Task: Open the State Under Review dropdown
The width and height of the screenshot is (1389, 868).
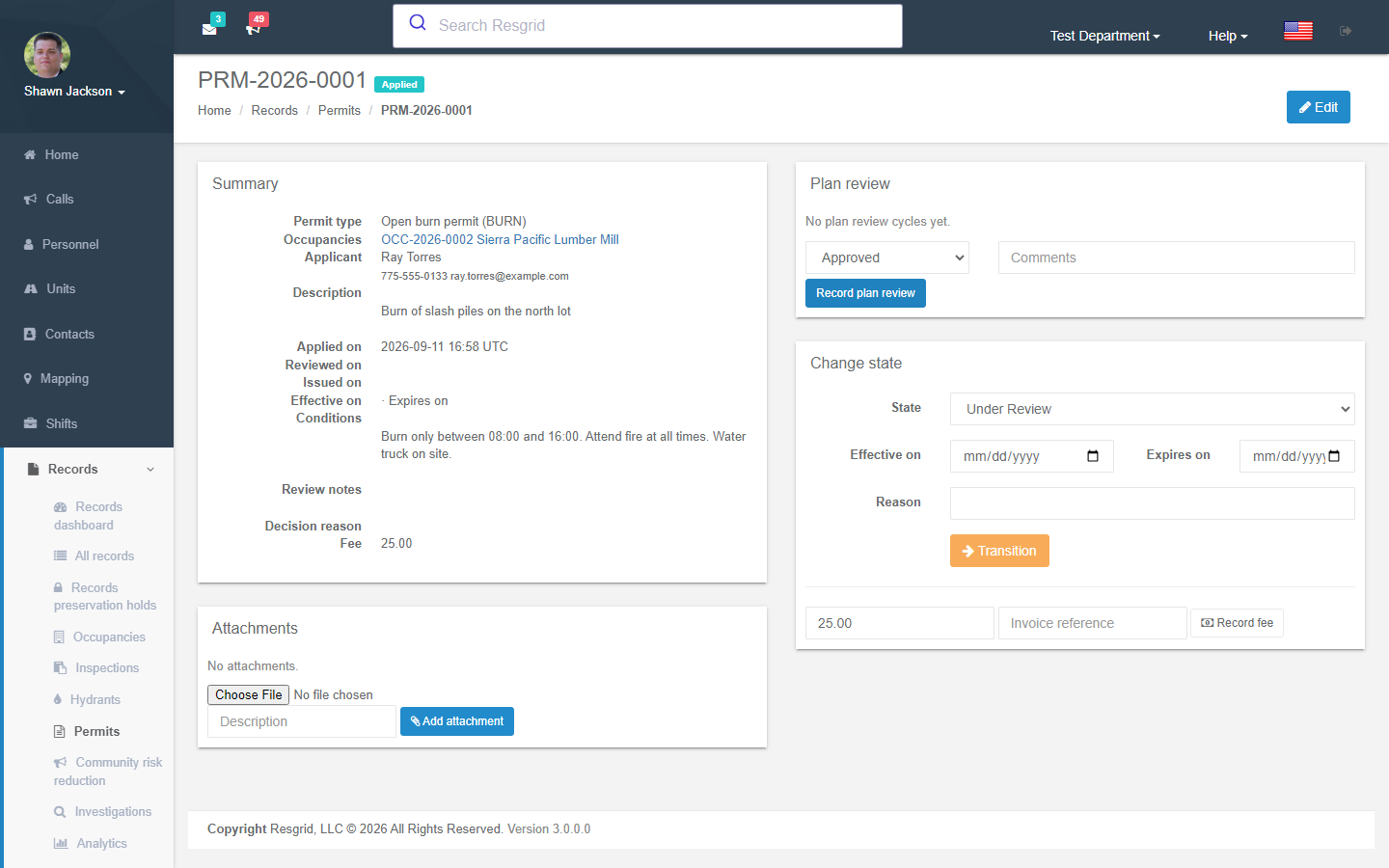Action: (1153, 409)
